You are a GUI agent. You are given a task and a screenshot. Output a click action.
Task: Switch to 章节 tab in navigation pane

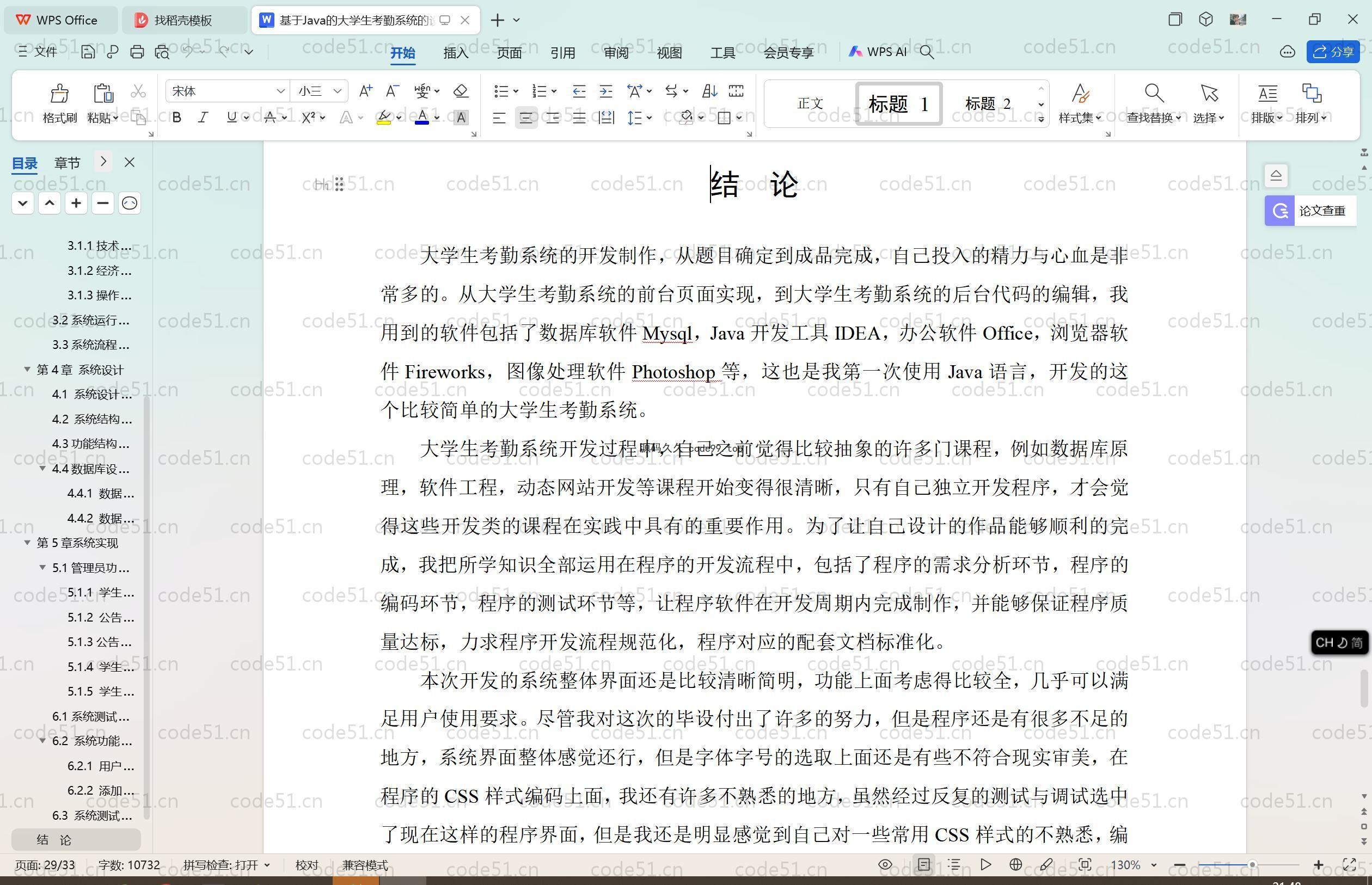(x=68, y=163)
